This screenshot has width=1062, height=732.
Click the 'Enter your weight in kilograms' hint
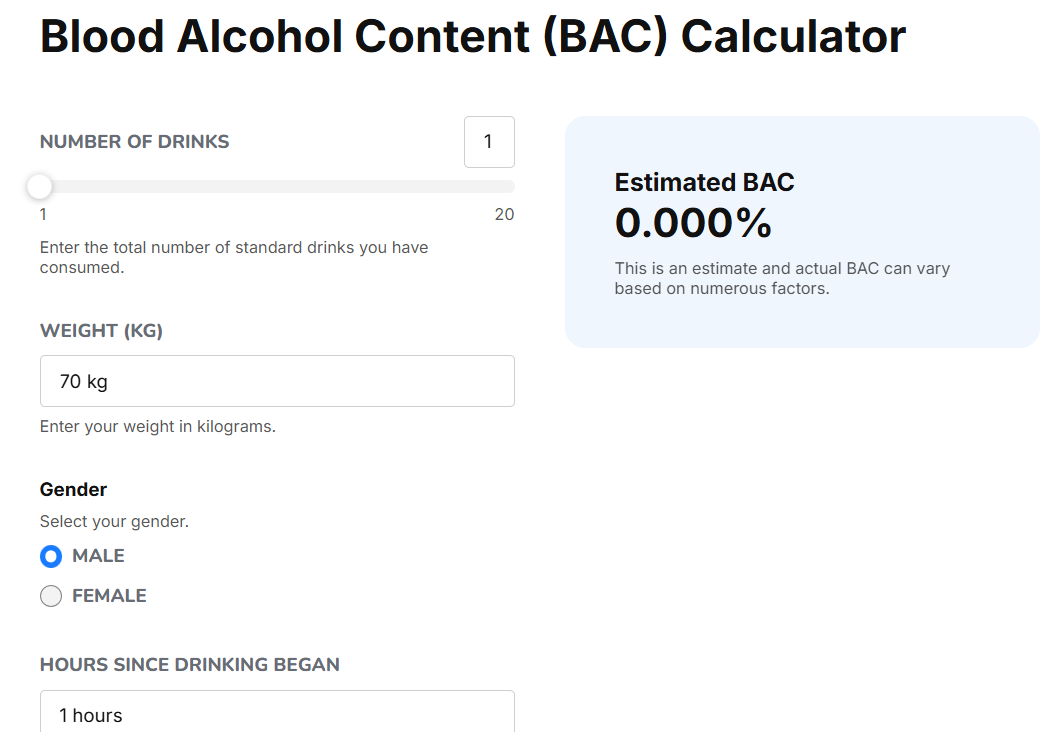157,426
